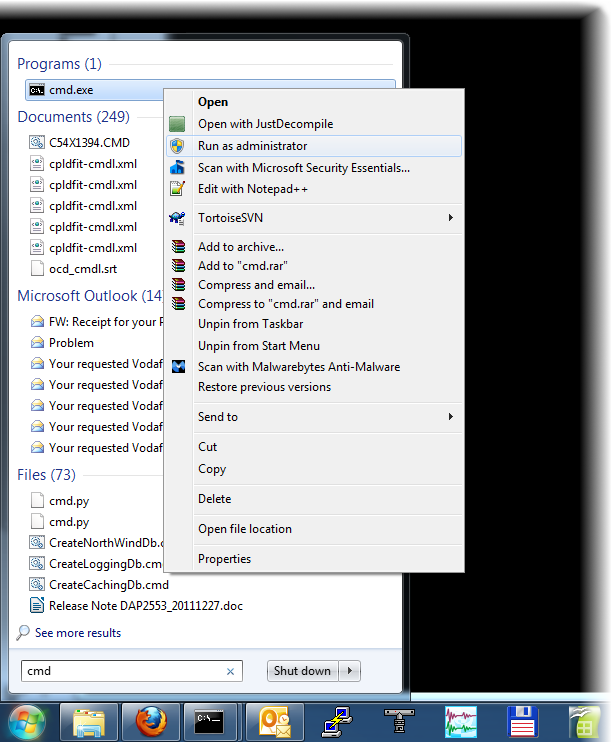Click the cmd.exe program icon

[37, 90]
